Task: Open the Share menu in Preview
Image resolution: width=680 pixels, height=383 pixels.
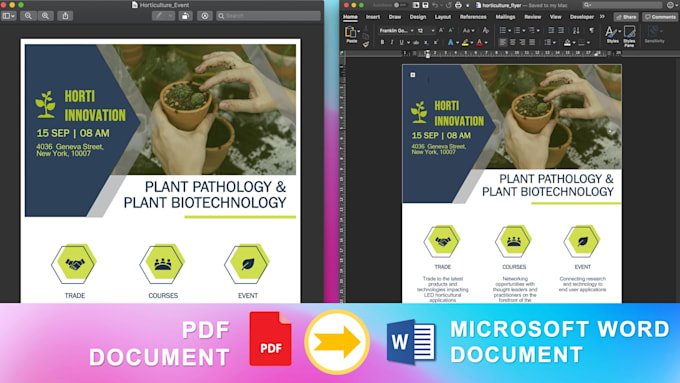Action: pyautogui.click(x=65, y=16)
